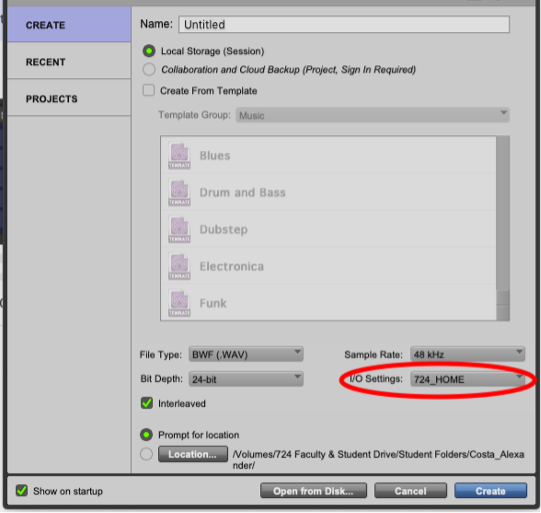Viewport: 541px width, 513px height.
Task: Switch to the RECENT tab
Action: click(x=69, y=62)
